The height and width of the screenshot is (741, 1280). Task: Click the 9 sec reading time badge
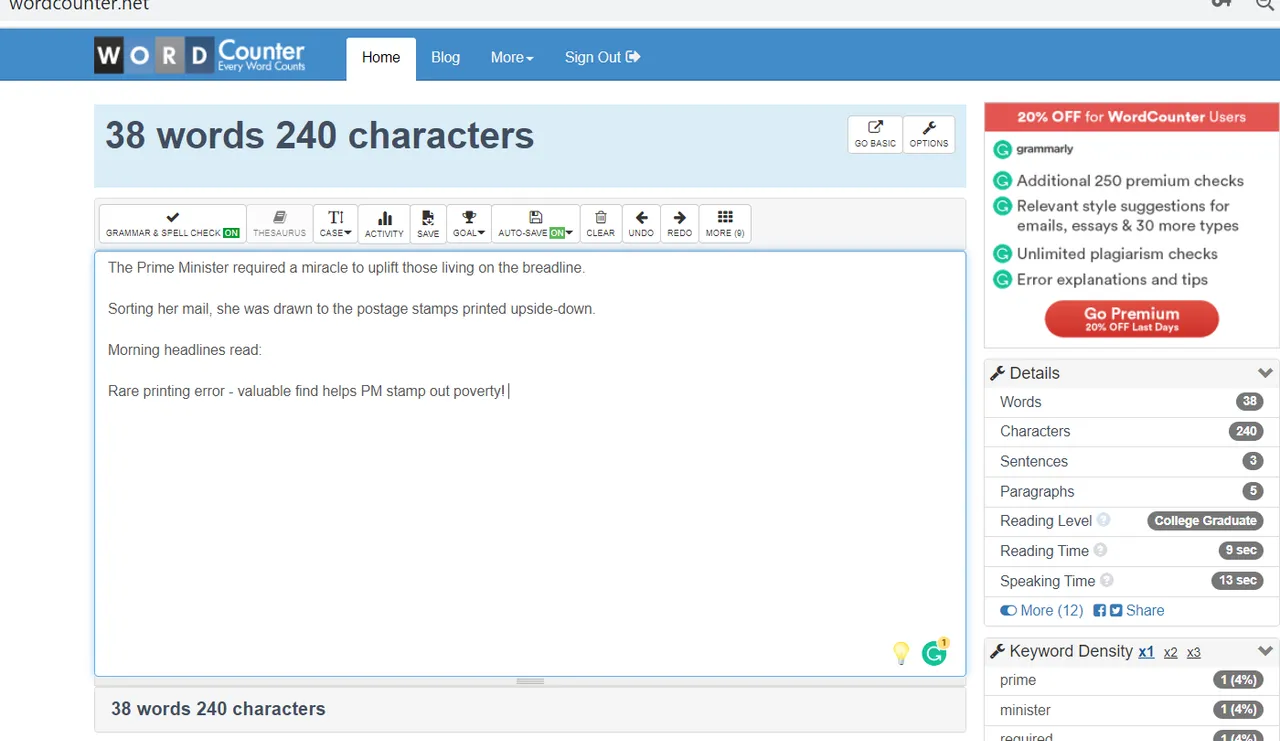[x=1241, y=551]
